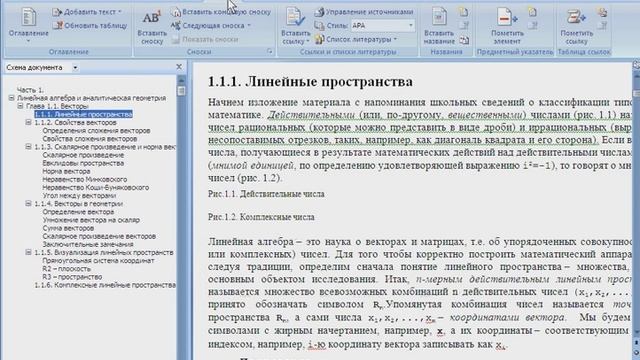Click Вставить концевую сноску

pyautogui.click(x=221, y=12)
